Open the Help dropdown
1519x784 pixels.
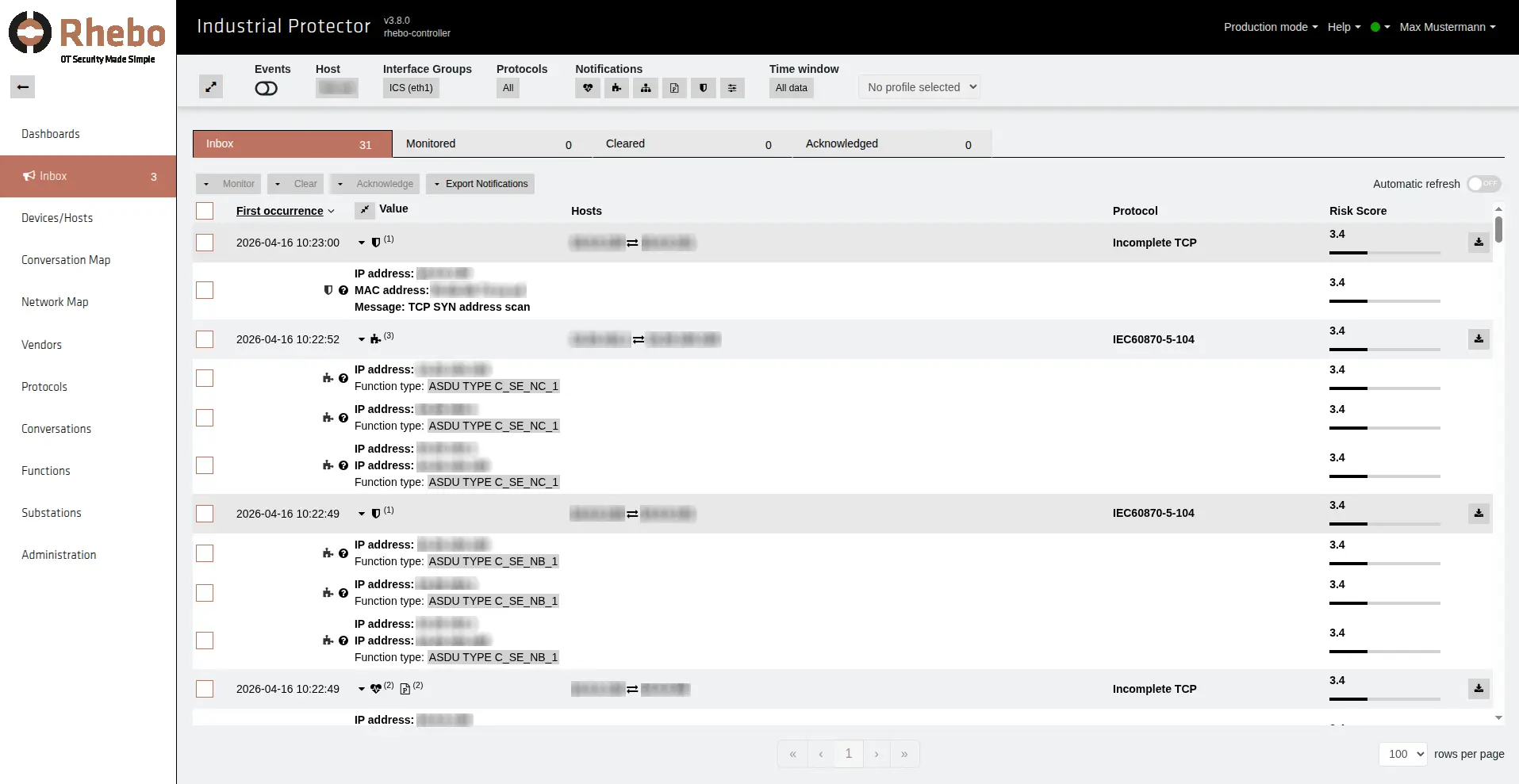tap(1344, 27)
